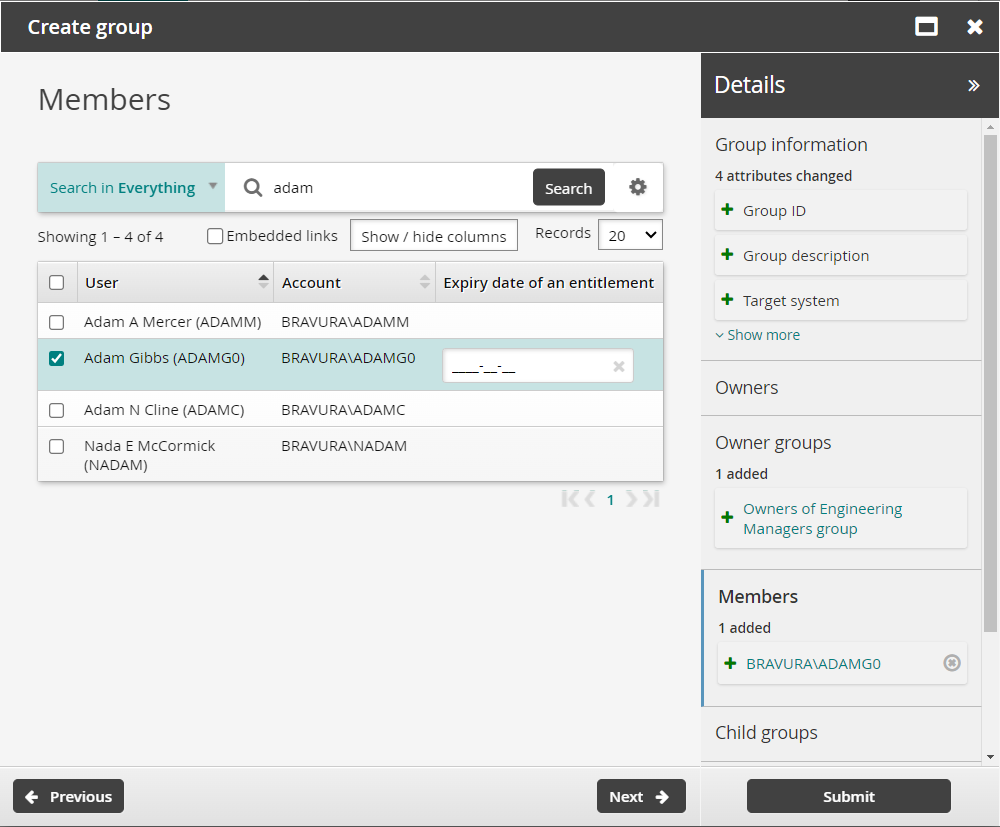Image resolution: width=1000 pixels, height=827 pixels.
Task: Open the Records per page dropdown
Action: click(630, 235)
